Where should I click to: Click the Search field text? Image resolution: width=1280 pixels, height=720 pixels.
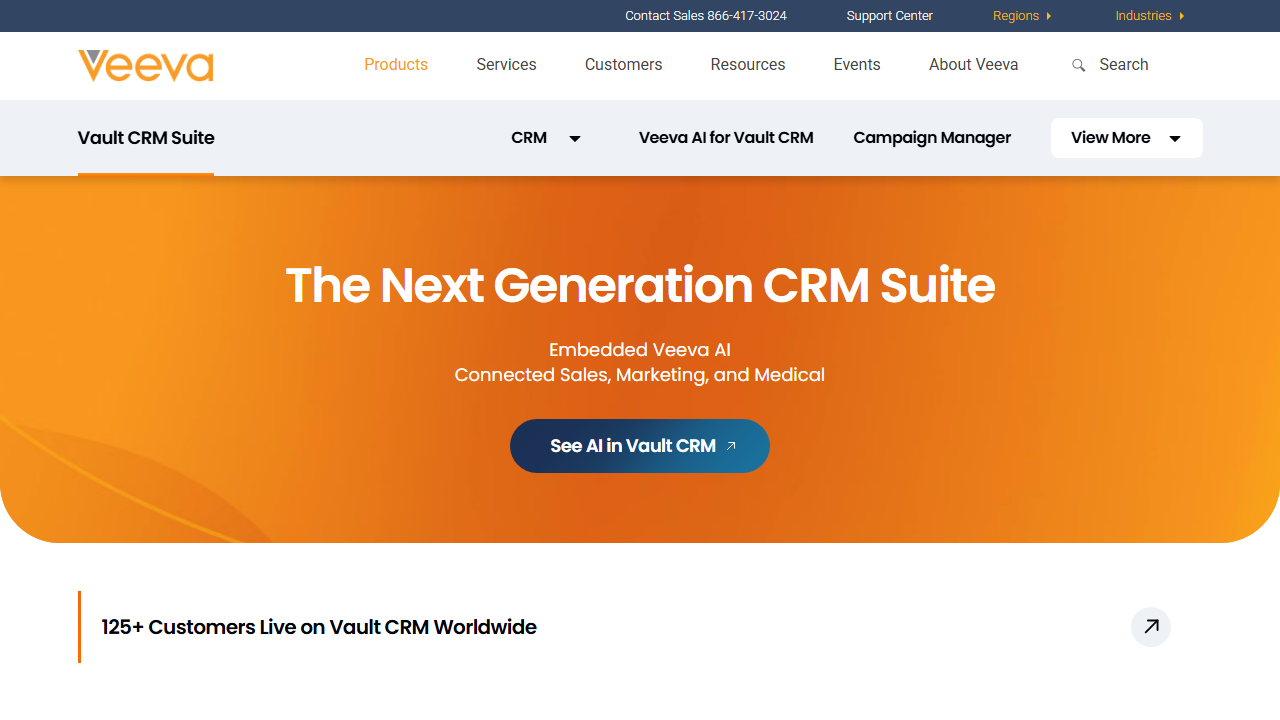[x=1124, y=65]
